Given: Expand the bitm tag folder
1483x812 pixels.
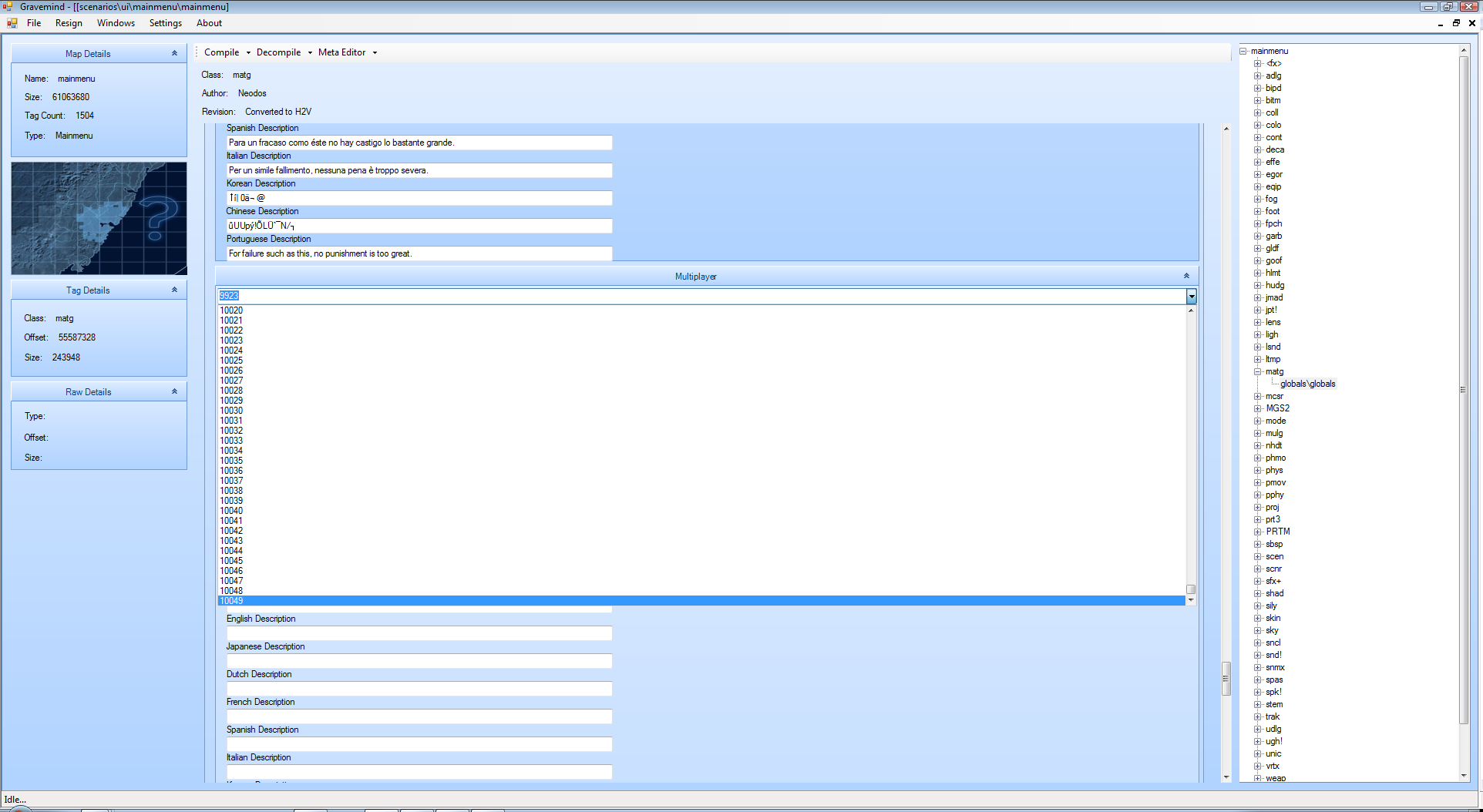Looking at the screenshot, I should pos(1257,100).
